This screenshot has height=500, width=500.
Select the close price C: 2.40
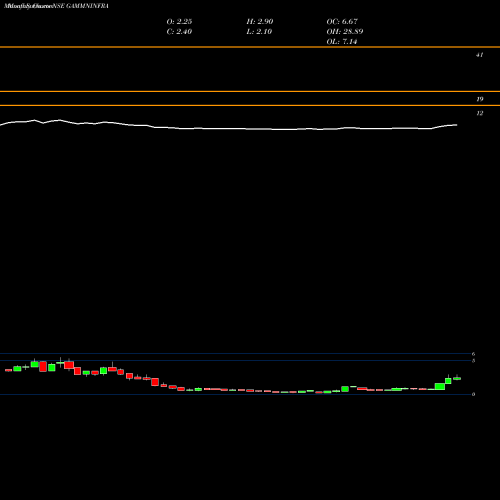[179, 31]
